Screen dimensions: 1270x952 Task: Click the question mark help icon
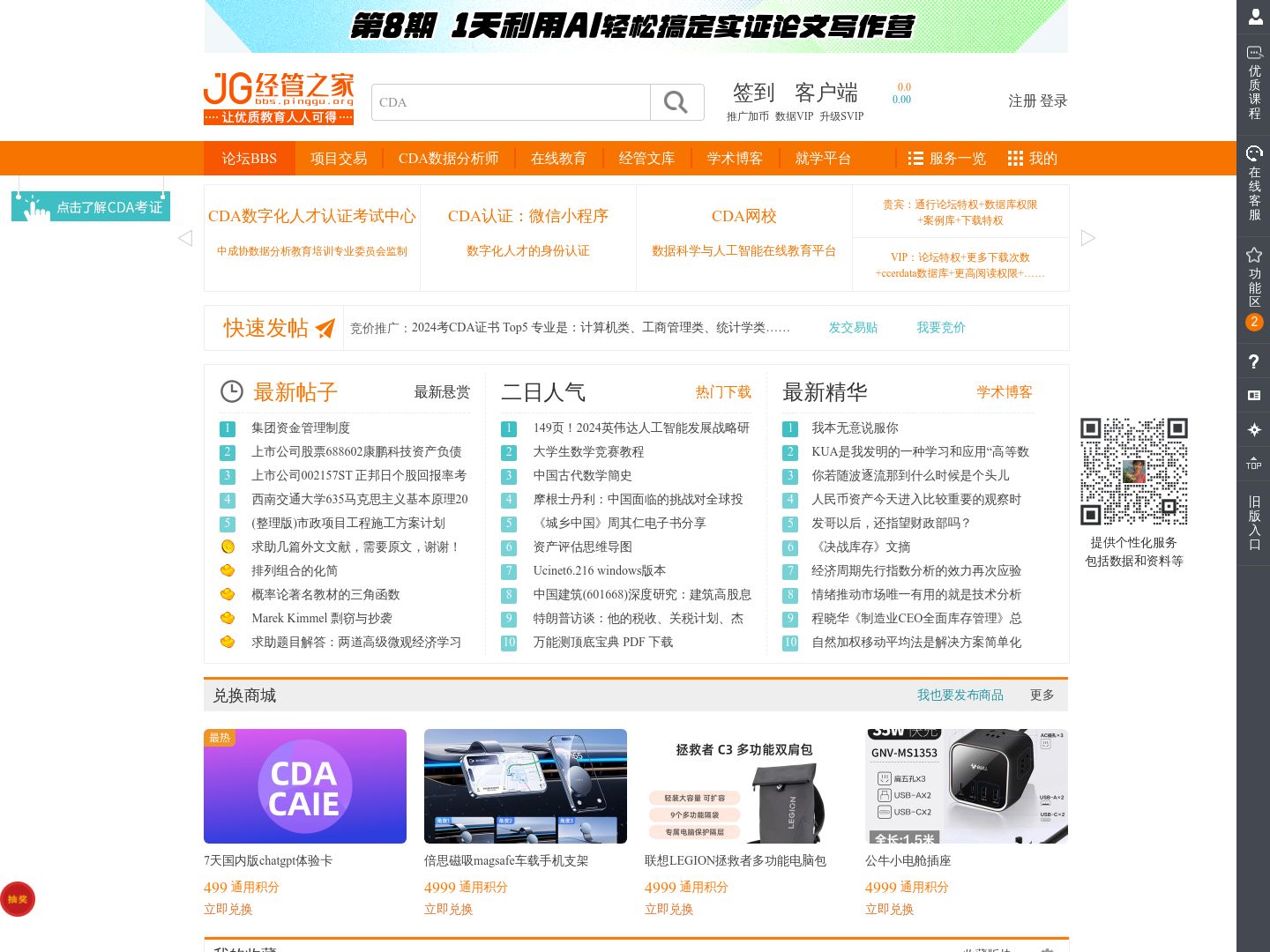pyautogui.click(x=1254, y=361)
